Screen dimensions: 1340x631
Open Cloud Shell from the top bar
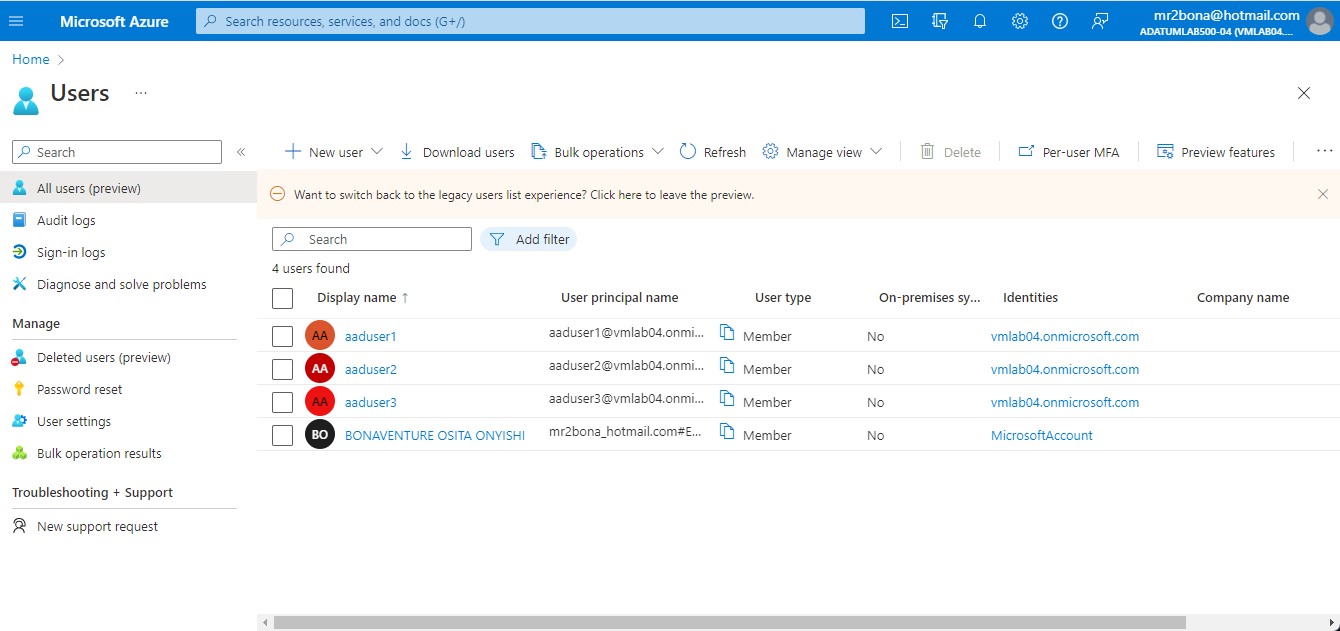coord(899,20)
